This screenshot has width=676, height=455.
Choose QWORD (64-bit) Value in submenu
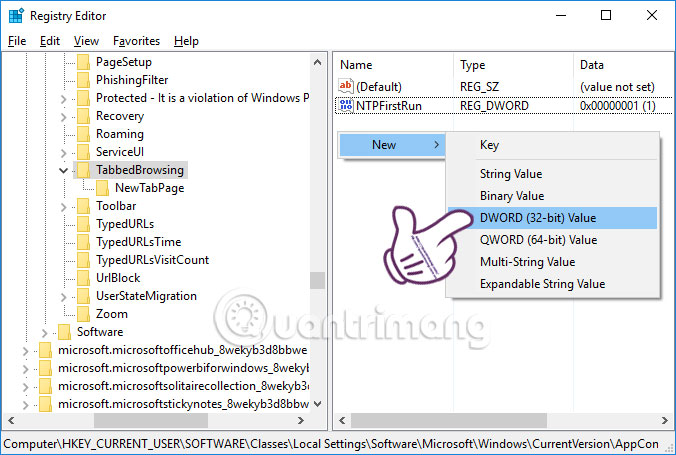pos(552,240)
